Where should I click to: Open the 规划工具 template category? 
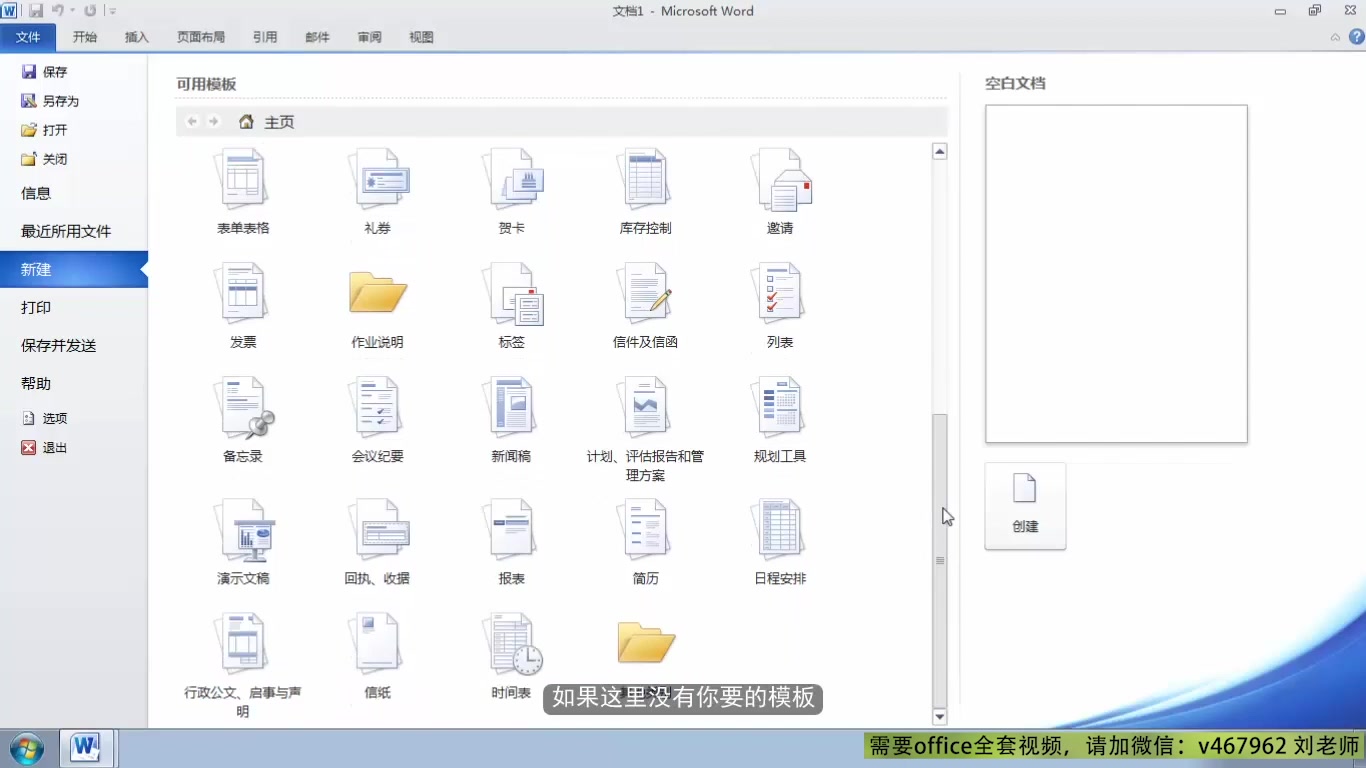779,420
